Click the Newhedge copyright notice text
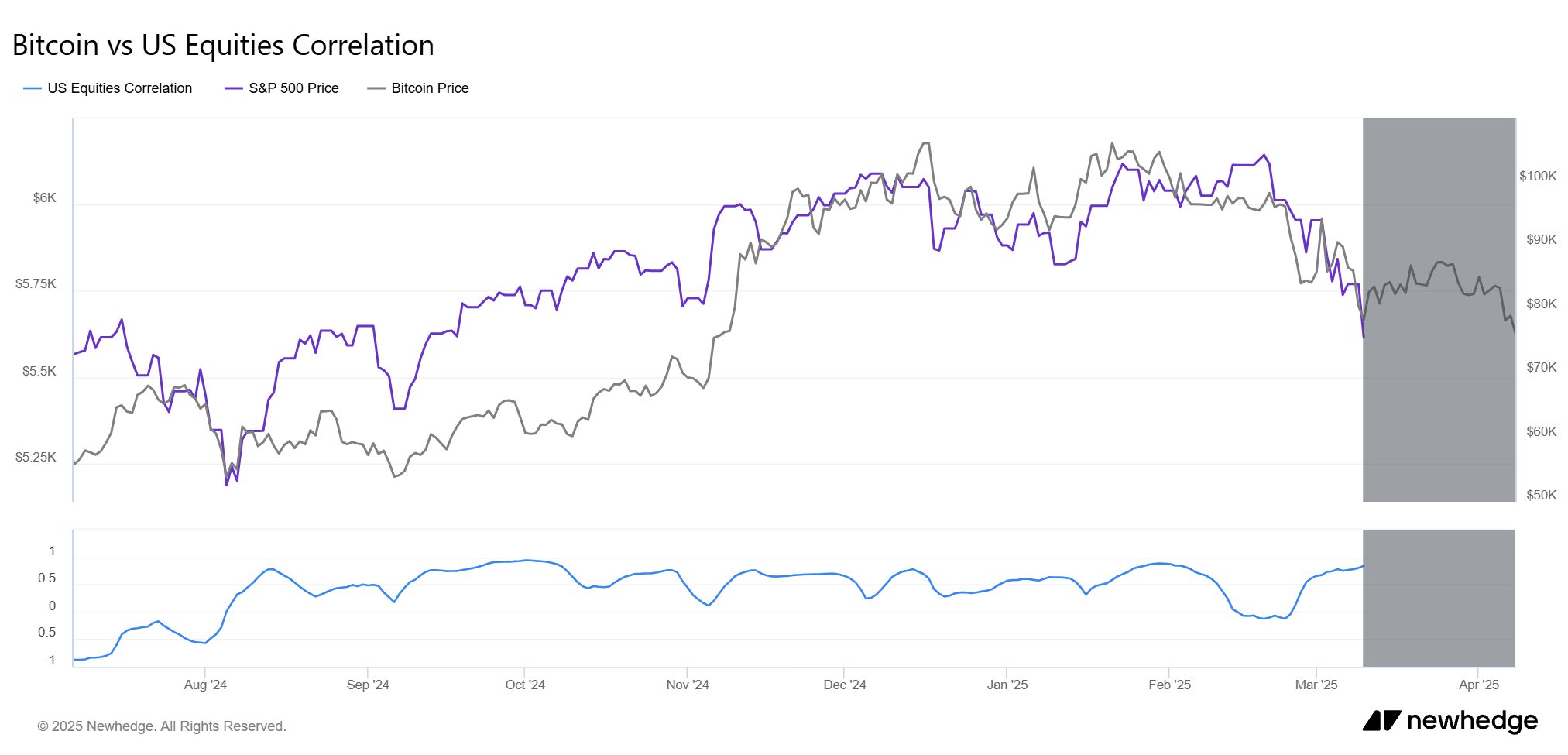The width and height of the screenshot is (1568, 755). click(x=162, y=726)
